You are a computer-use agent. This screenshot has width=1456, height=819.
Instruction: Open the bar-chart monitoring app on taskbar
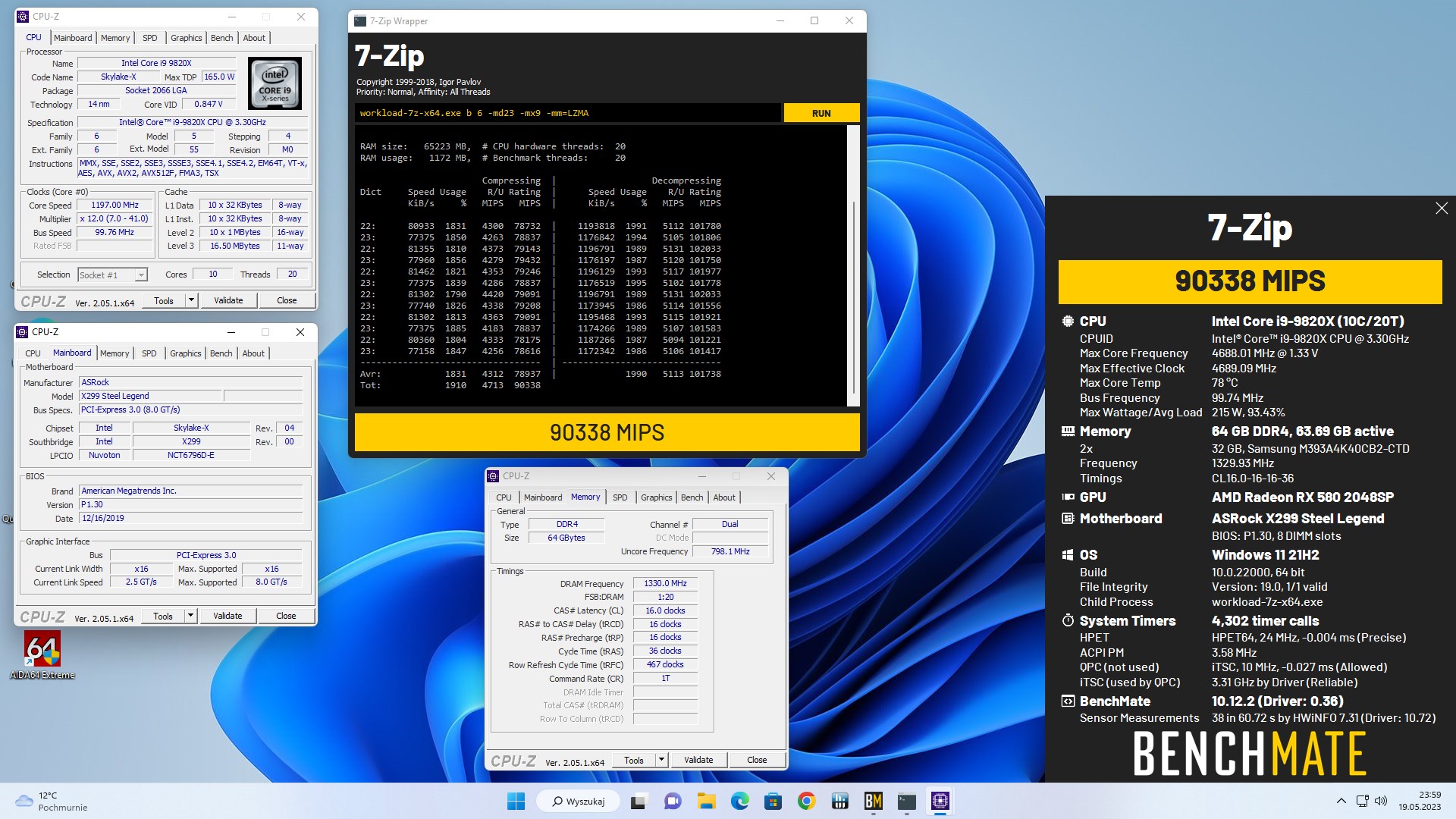[839, 801]
